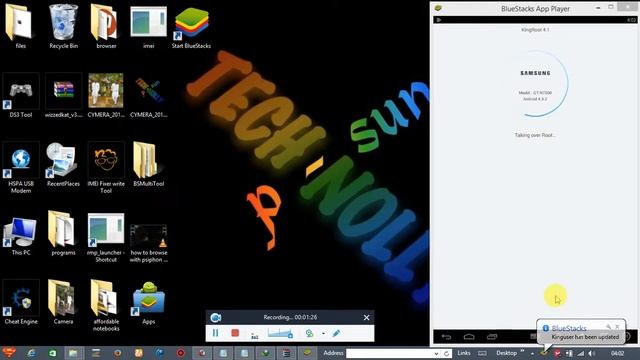This screenshot has height=360, width=640.
Task: Stop the screen recording
Action: tap(235, 333)
